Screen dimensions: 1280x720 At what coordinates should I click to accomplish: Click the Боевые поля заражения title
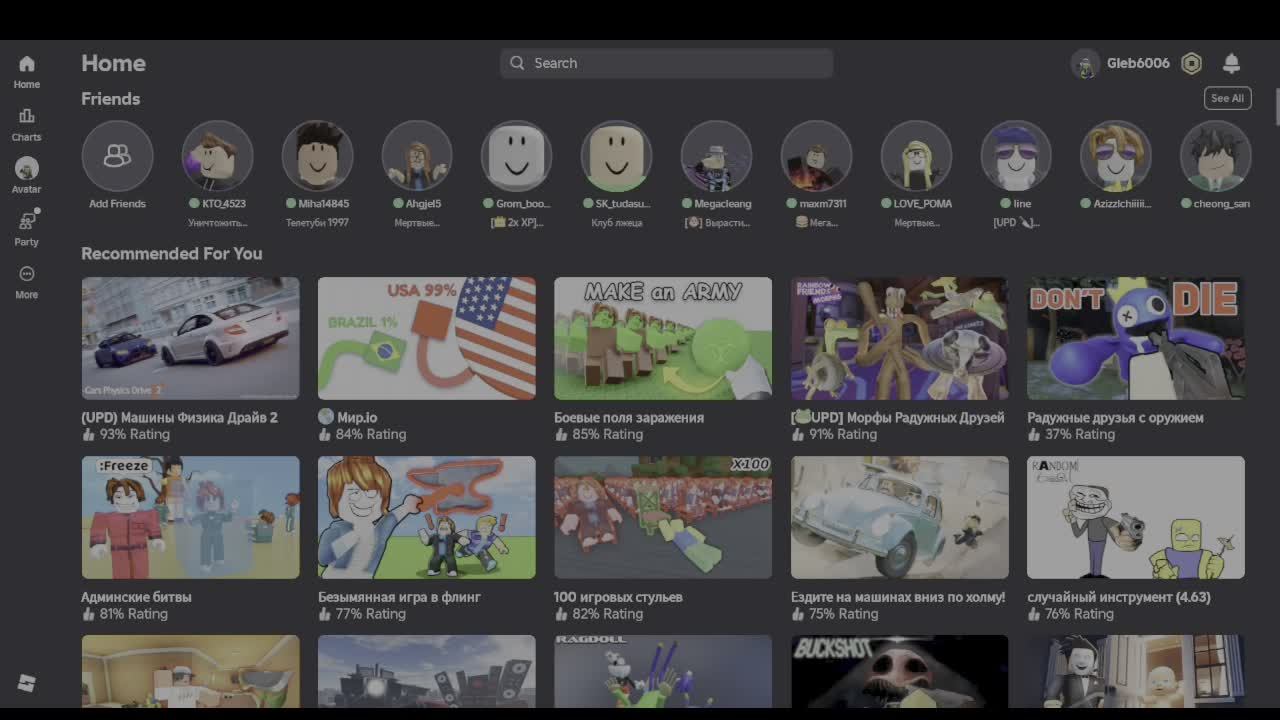pyautogui.click(x=629, y=417)
